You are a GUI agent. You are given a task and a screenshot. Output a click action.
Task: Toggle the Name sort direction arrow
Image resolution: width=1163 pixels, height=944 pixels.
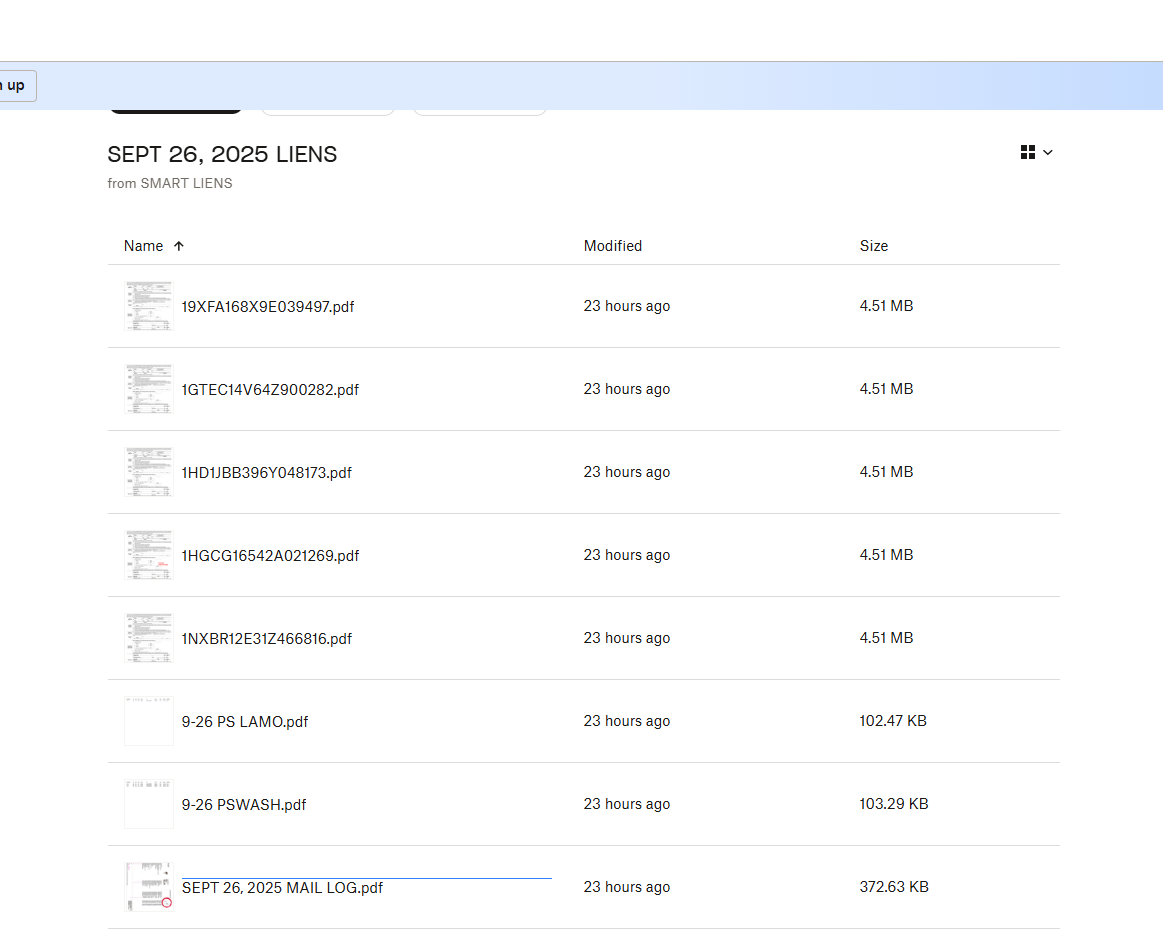click(179, 246)
